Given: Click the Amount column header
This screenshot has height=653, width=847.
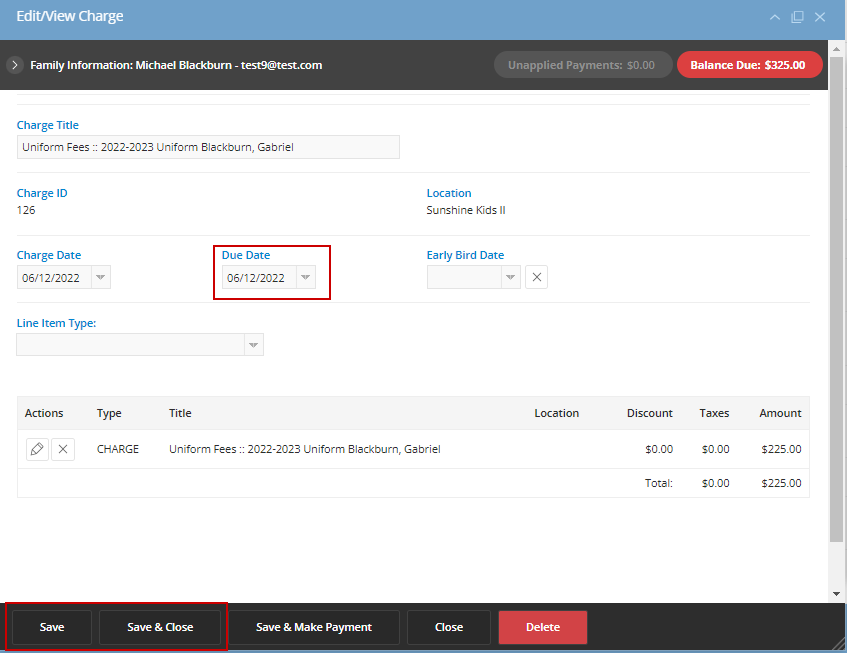Looking at the screenshot, I should (780, 413).
